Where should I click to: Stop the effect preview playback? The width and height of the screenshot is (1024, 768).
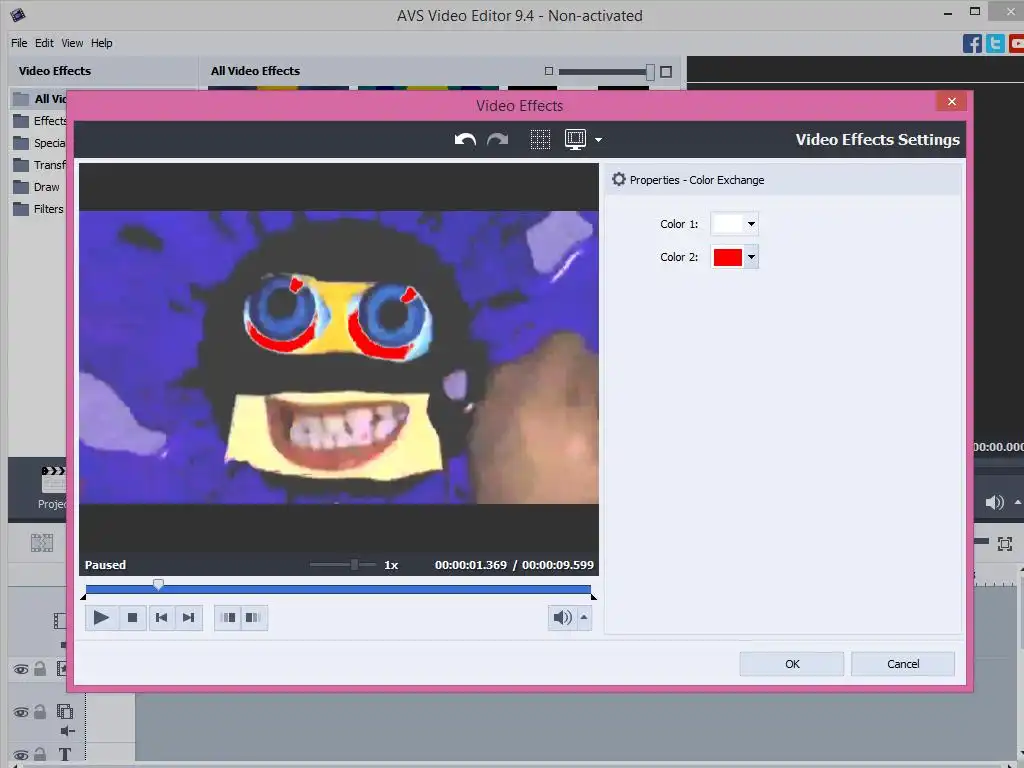pyautogui.click(x=133, y=618)
